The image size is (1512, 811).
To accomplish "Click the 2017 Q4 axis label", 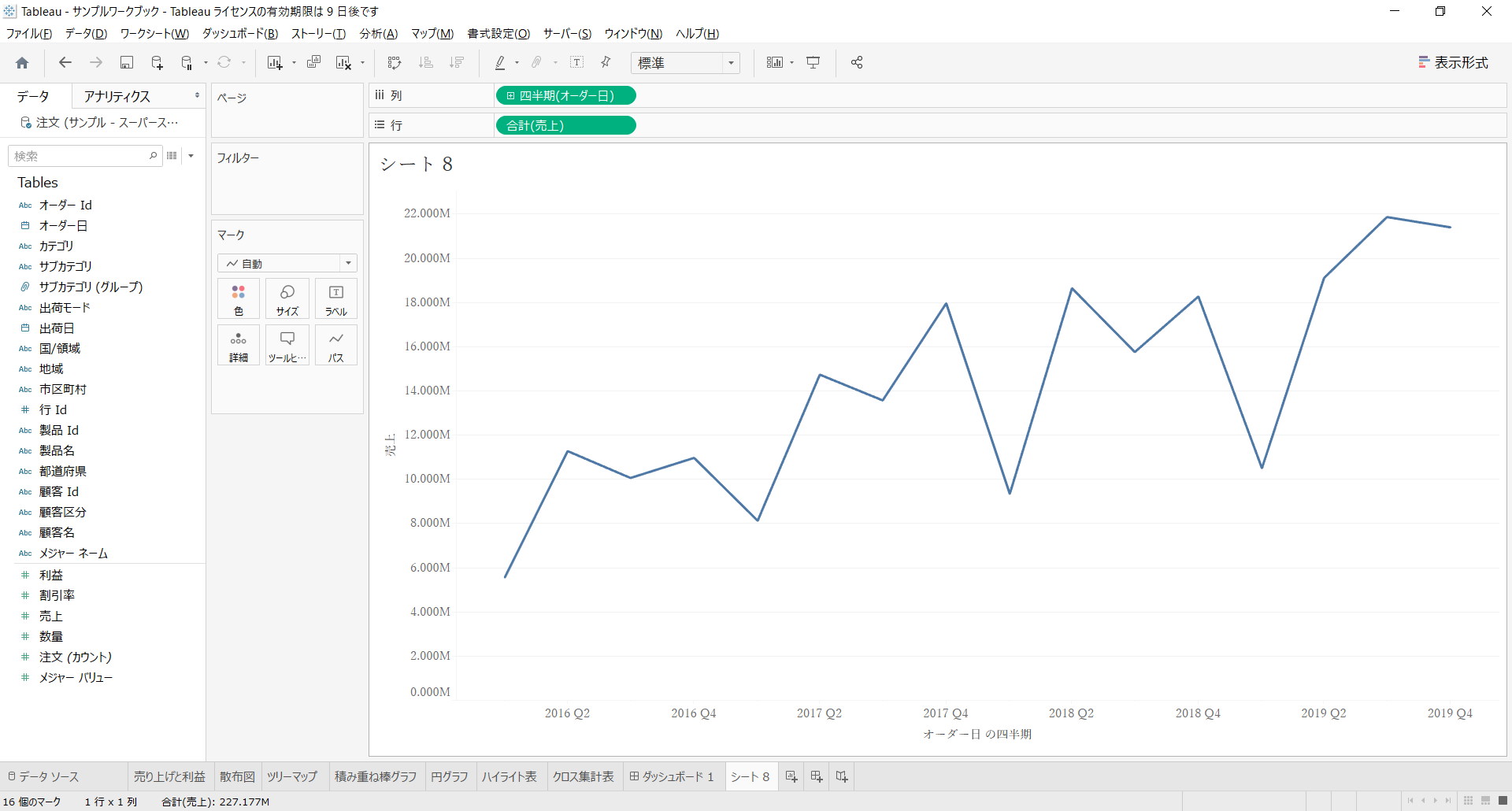I will click(x=946, y=713).
